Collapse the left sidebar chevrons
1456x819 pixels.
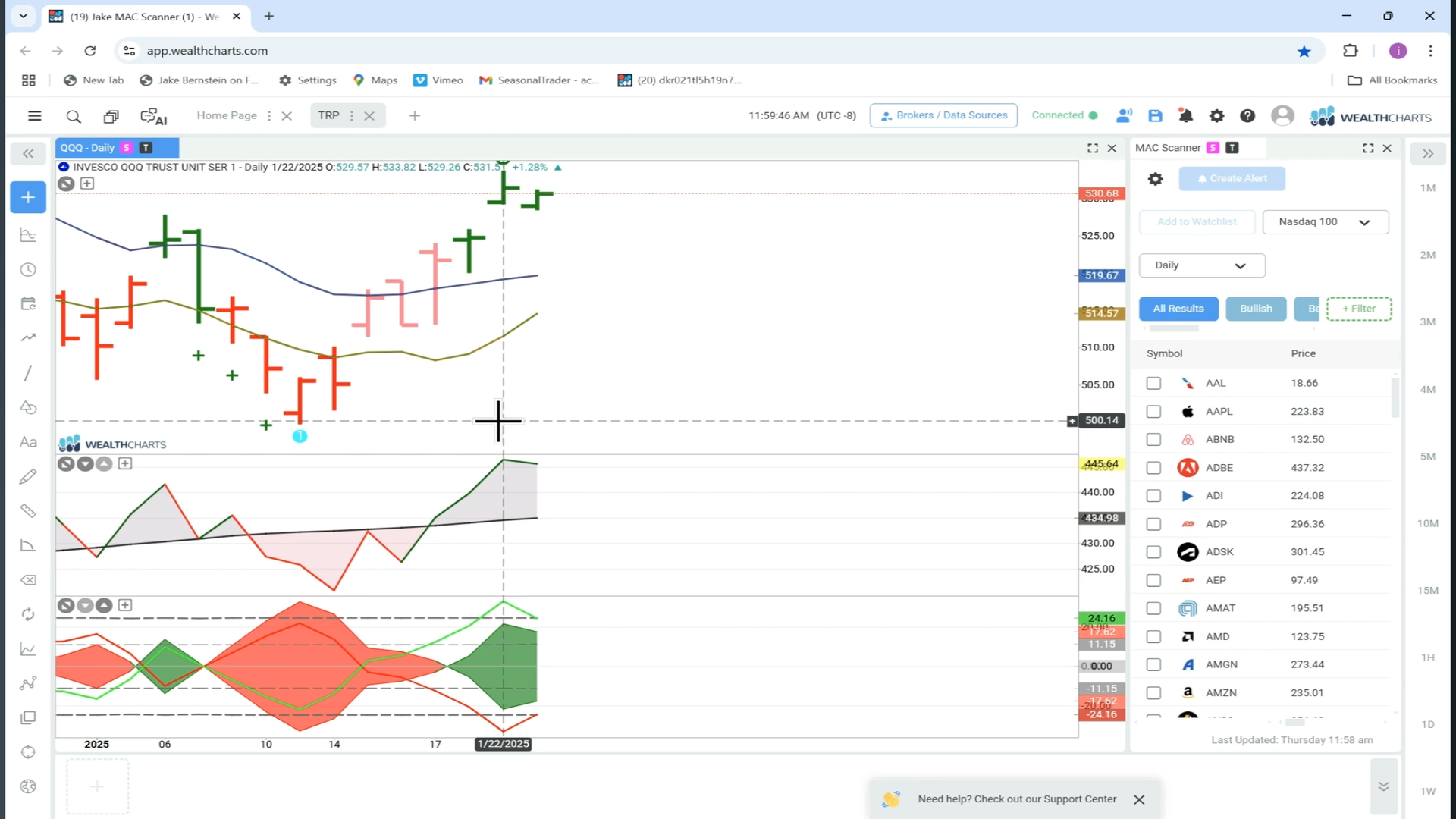point(28,154)
